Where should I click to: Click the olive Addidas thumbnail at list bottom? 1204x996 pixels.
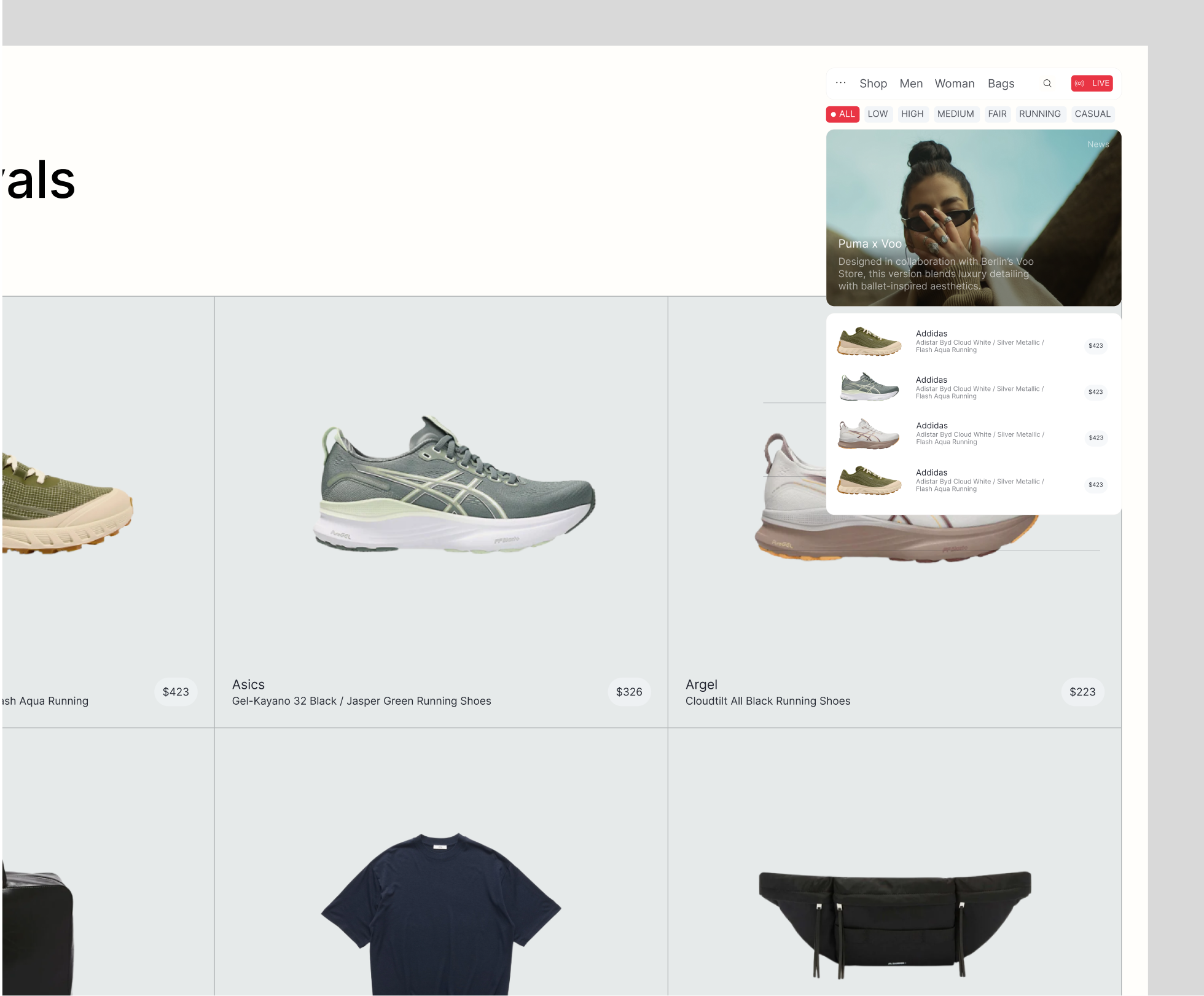869,480
